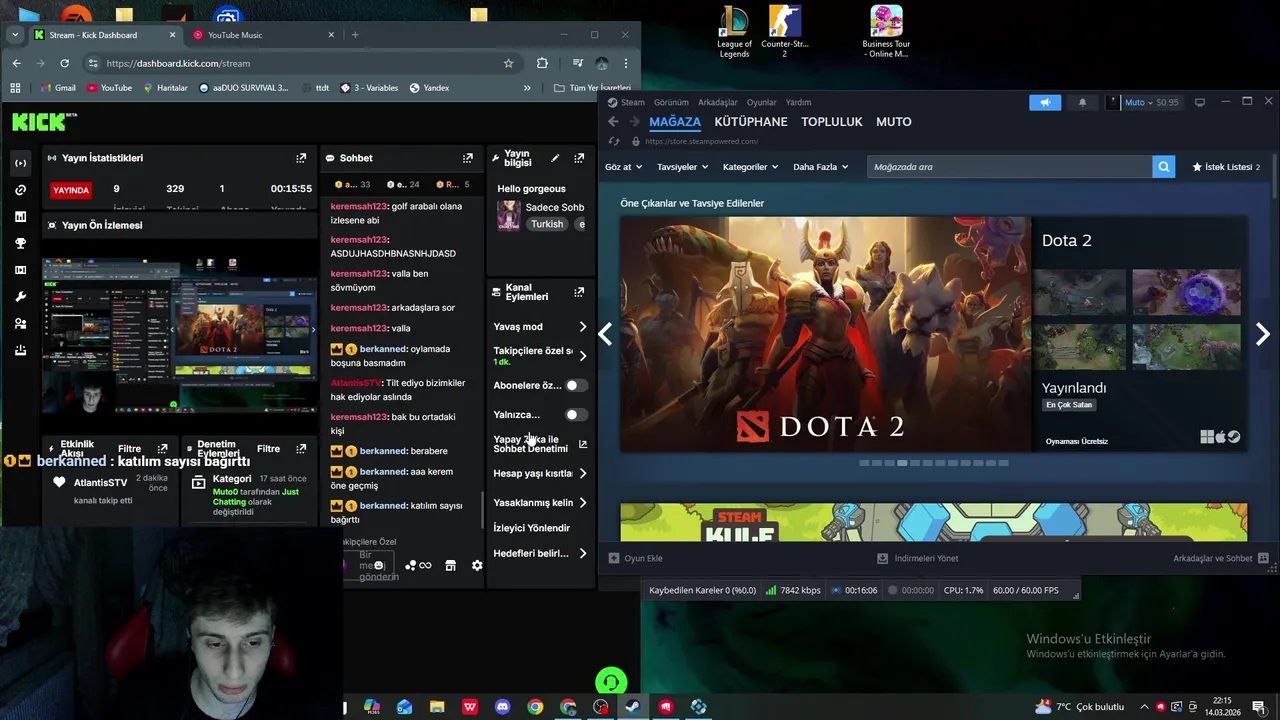
Task: Click Filtre in Denetim Eylemleri panel
Action: click(x=268, y=449)
